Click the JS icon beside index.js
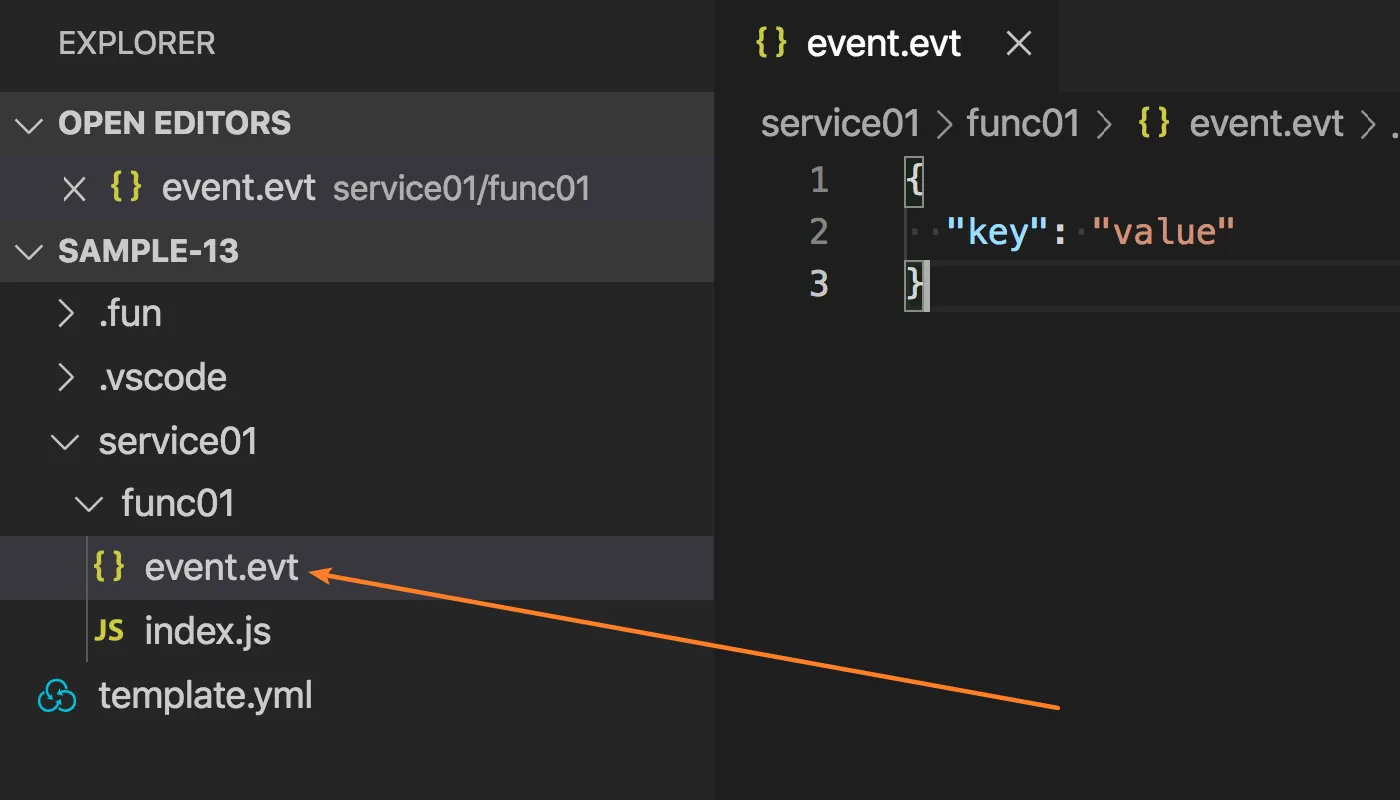 point(109,631)
